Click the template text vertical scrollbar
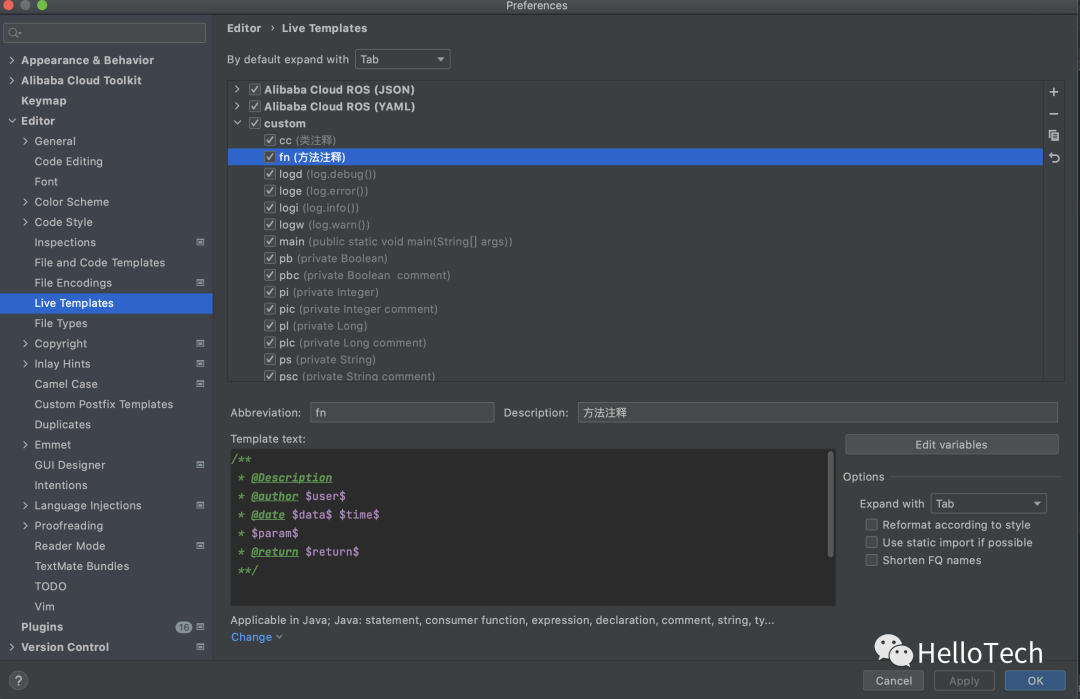This screenshot has width=1080, height=699. [830, 504]
